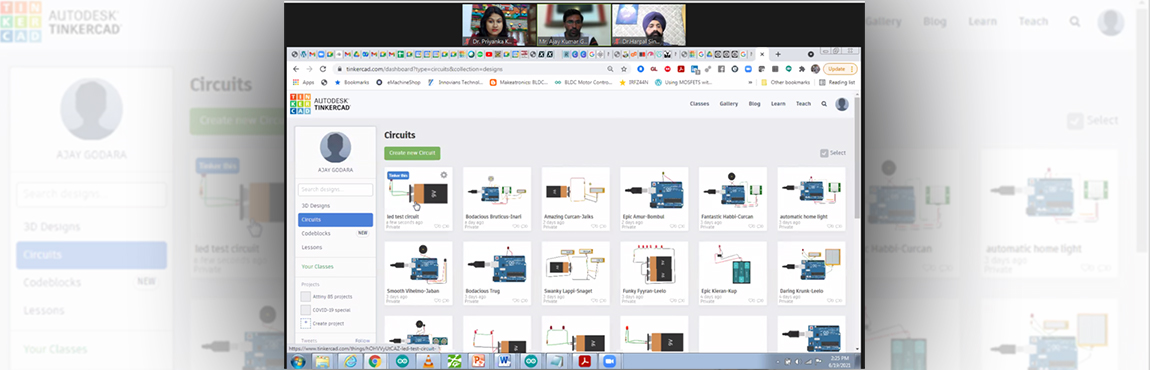Open the Amazing Curcan-Jaiks circuit thumbnail
This screenshot has height=370, width=1150.
tap(575, 190)
